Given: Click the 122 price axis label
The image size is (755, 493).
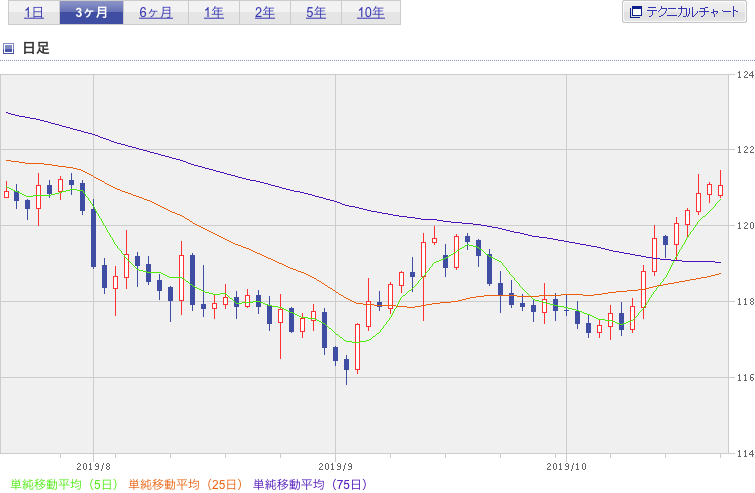Looking at the screenshot, I should coord(745,150).
